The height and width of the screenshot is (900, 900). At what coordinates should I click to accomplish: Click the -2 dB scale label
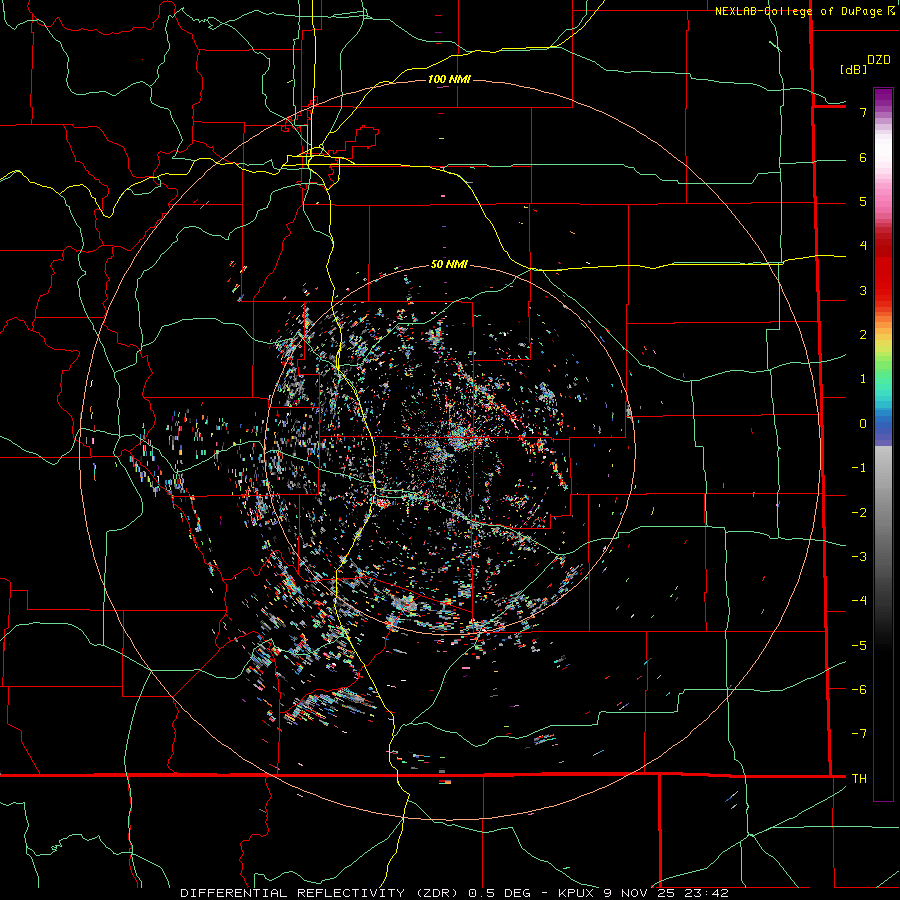tap(859, 512)
